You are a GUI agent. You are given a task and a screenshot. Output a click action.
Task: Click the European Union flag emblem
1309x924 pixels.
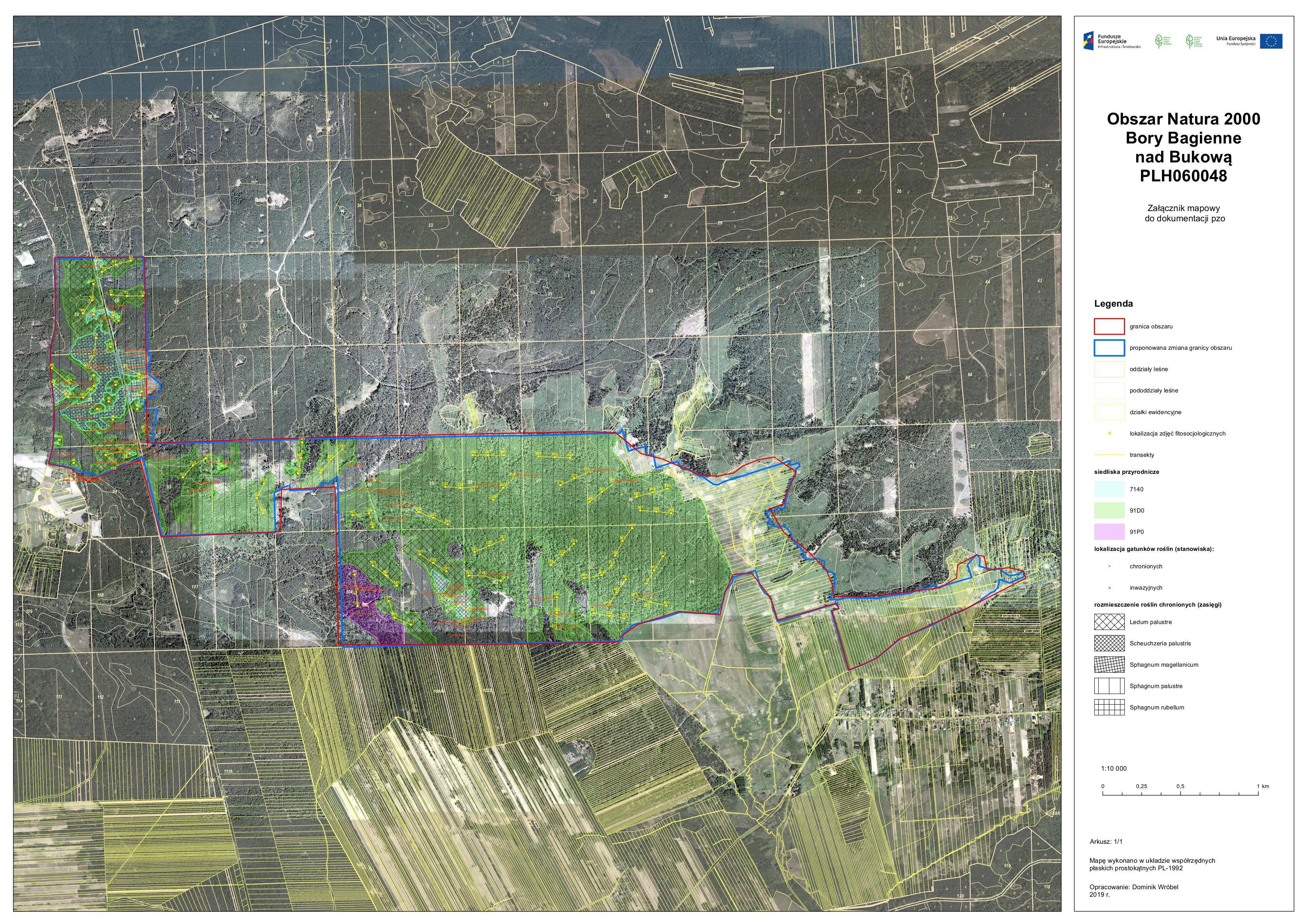(x=1271, y=41)
